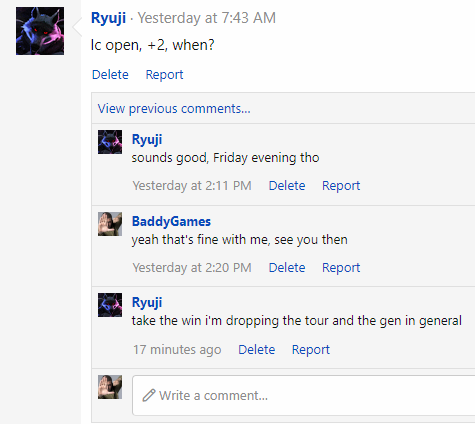The height and width of the screenshot is (424, 475).
Task: Click the Write a comment field
Action: pos(304,395)
